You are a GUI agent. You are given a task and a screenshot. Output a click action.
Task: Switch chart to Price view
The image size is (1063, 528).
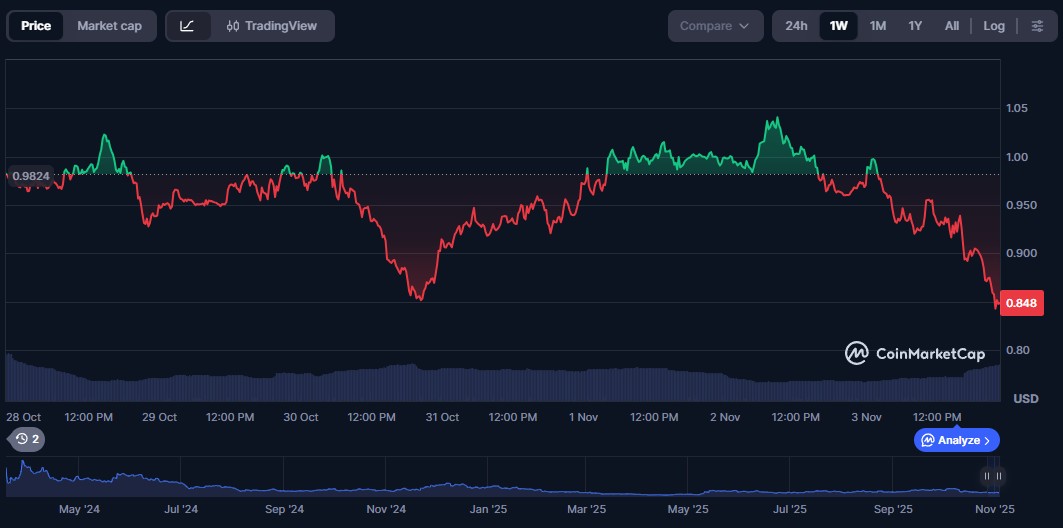(36, 26)
